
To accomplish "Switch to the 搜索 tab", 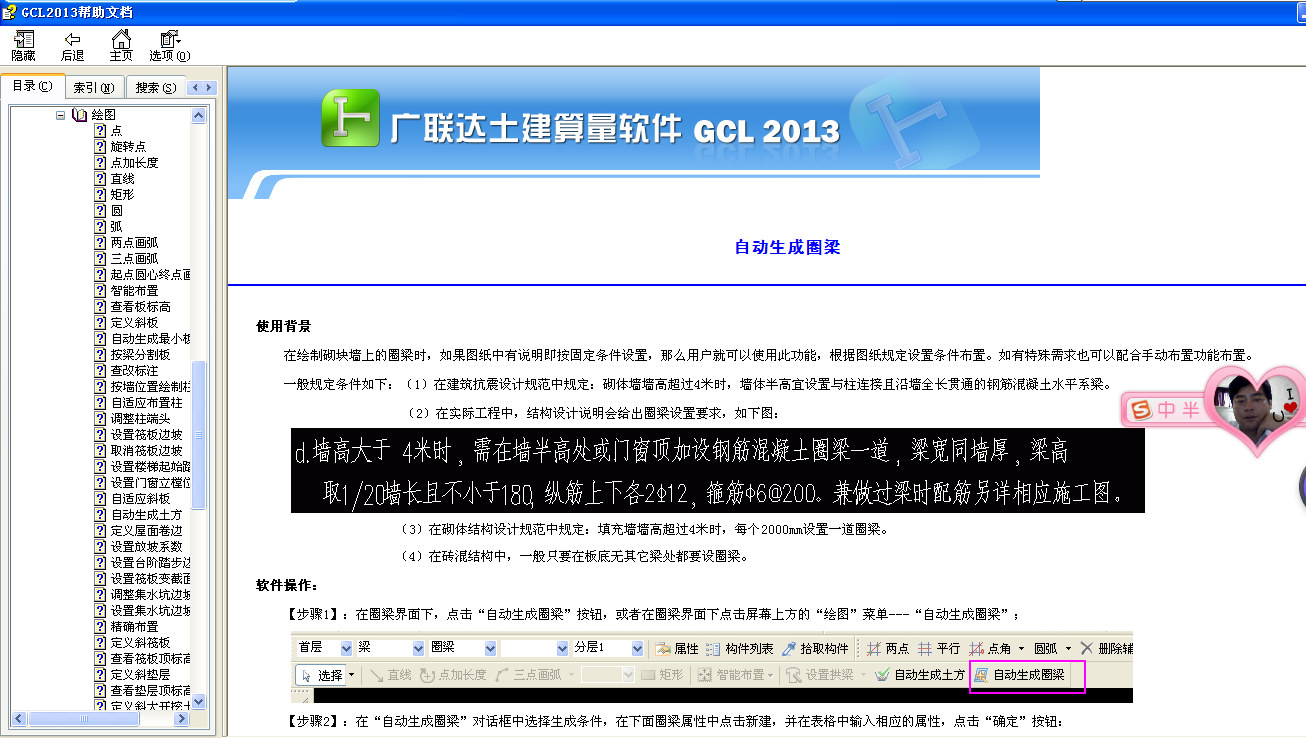I will point(155,87).
